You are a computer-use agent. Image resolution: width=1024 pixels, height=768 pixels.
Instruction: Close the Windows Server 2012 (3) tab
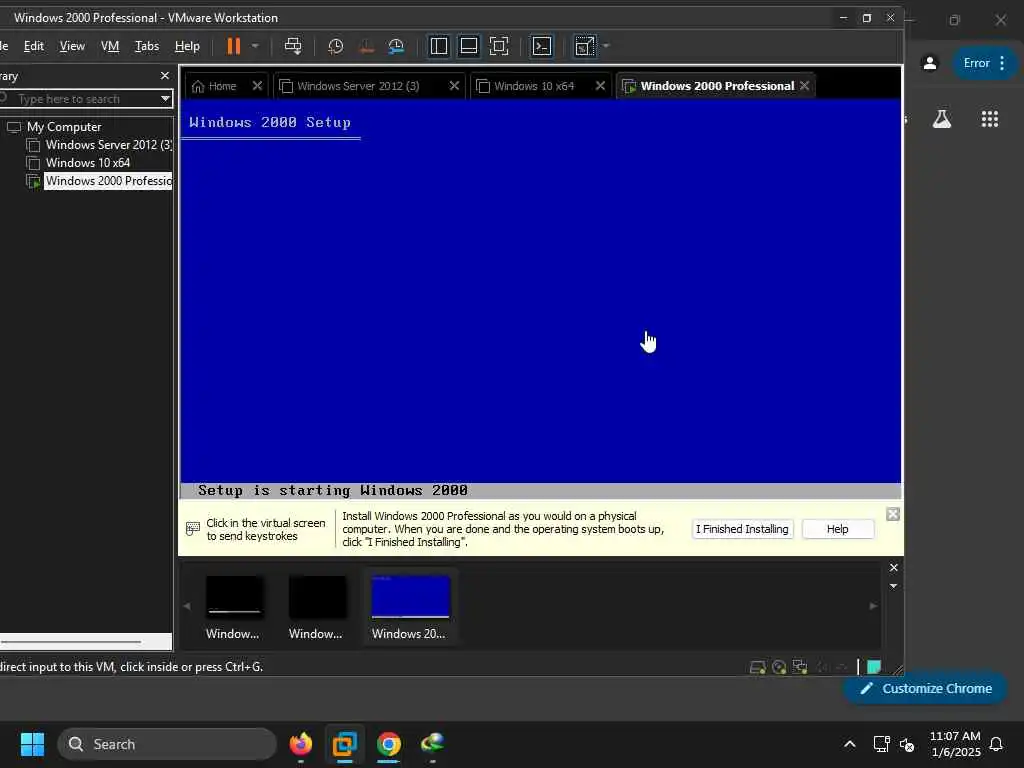455,86
